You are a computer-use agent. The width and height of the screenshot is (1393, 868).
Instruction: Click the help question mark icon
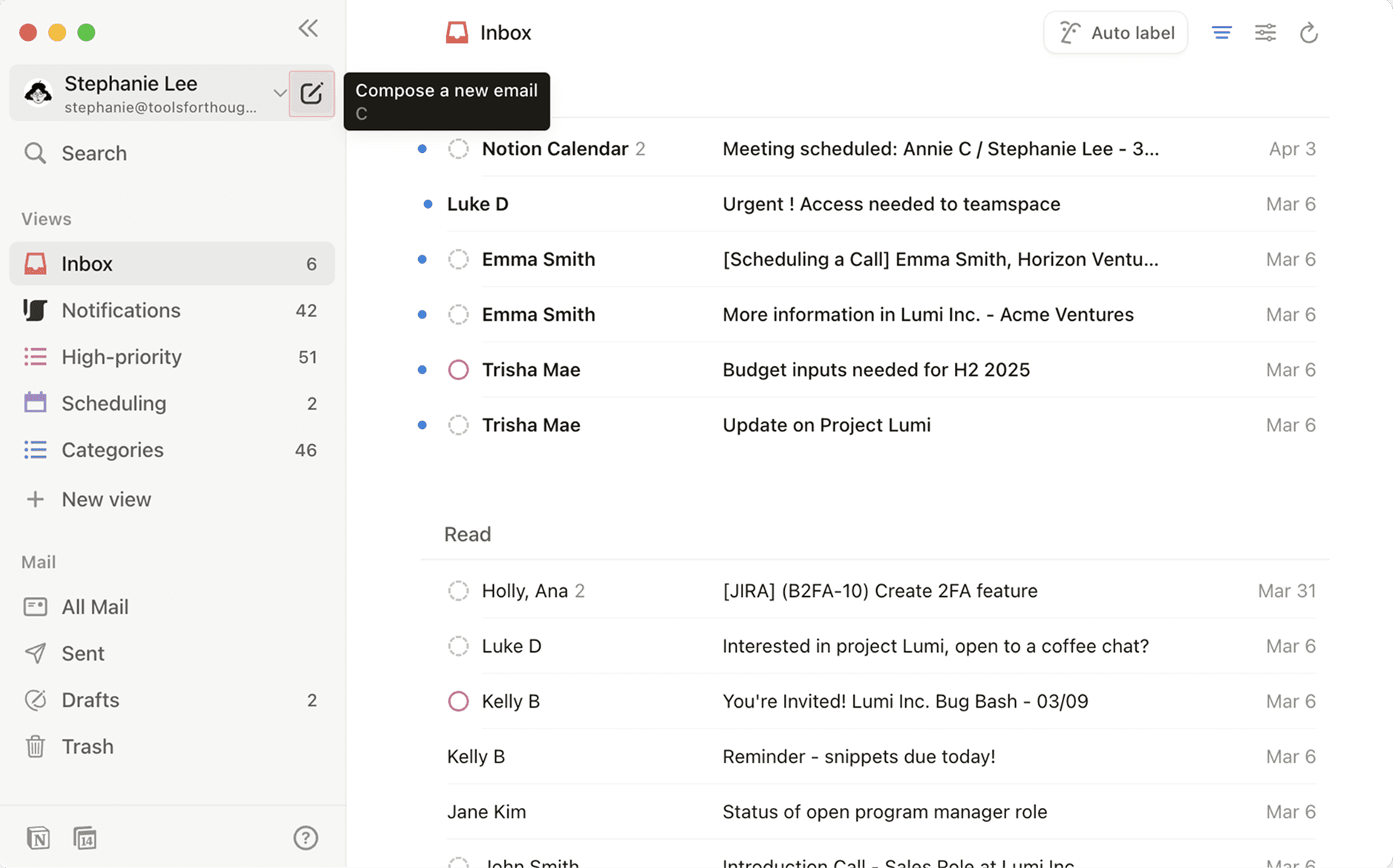coord(305,838)
